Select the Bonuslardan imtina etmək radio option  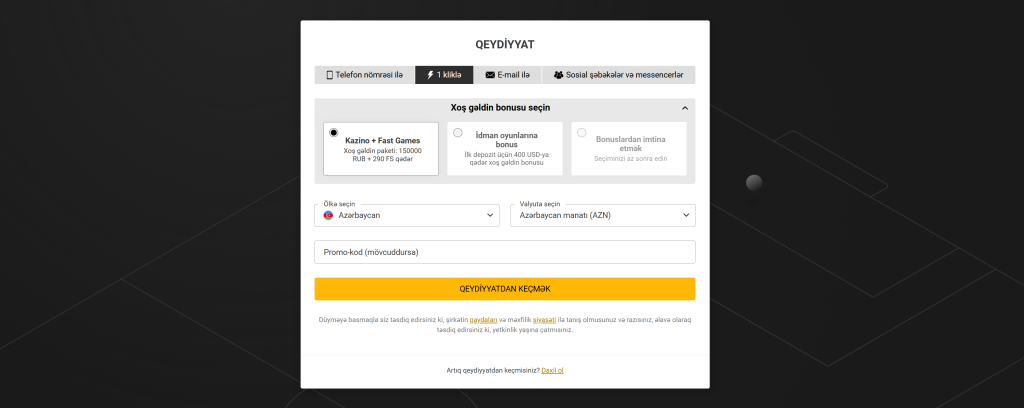582,132
